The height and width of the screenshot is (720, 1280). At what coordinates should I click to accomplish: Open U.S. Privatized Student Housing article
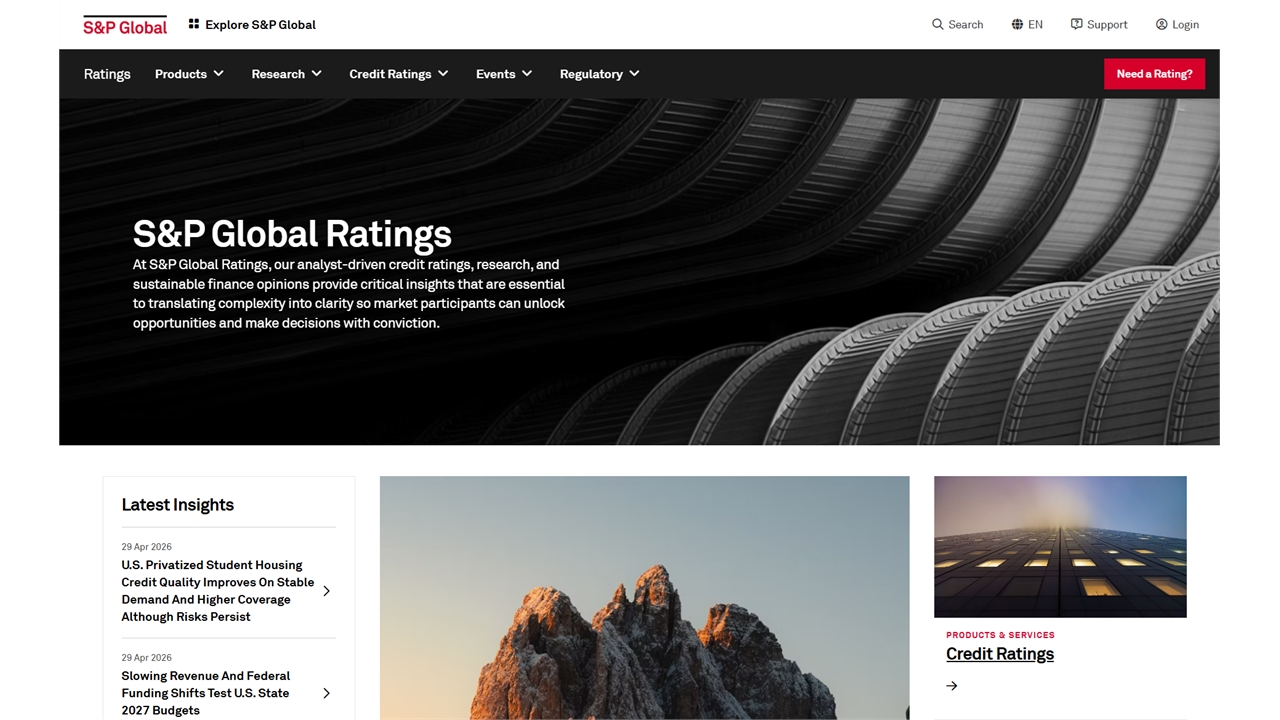coord(217,591)
